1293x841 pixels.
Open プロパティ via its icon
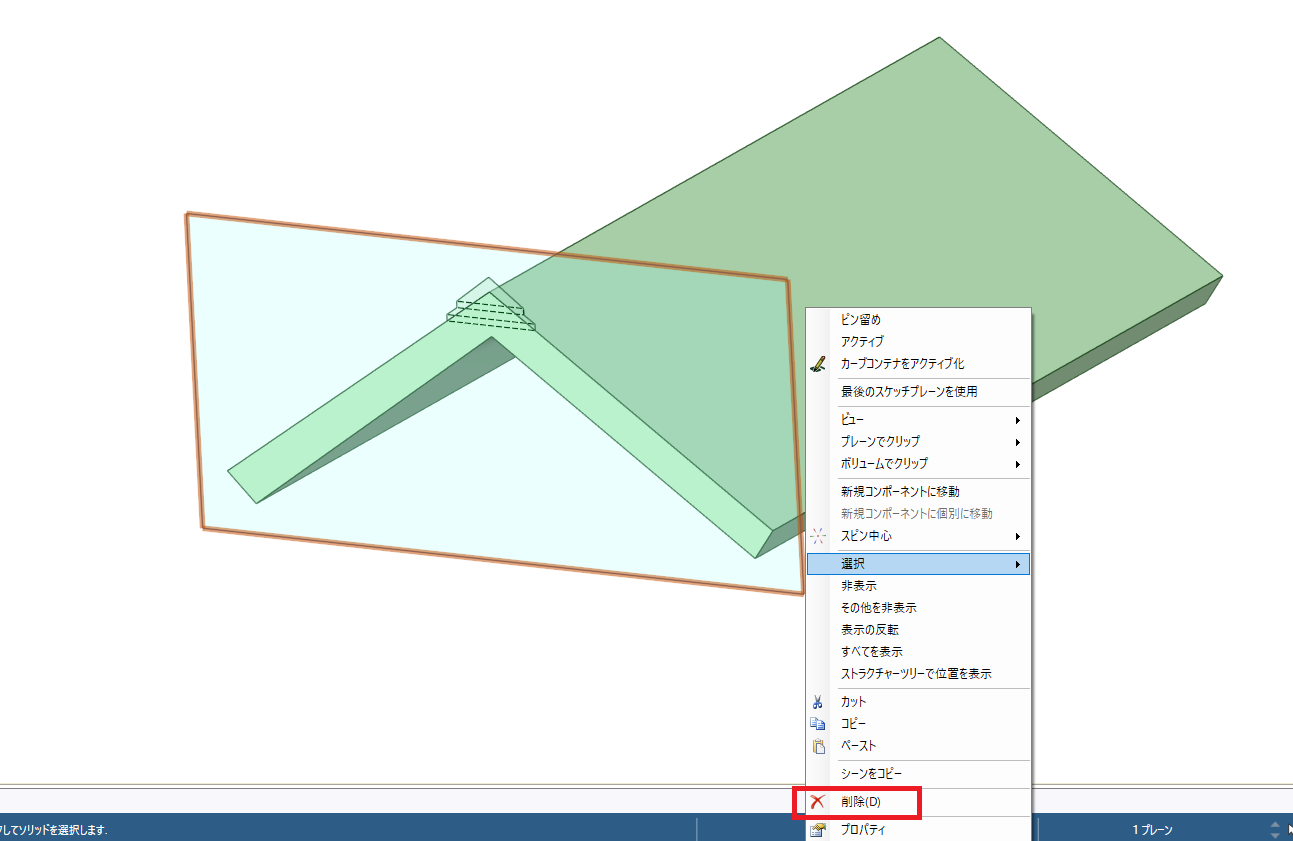tap(818, 830)
